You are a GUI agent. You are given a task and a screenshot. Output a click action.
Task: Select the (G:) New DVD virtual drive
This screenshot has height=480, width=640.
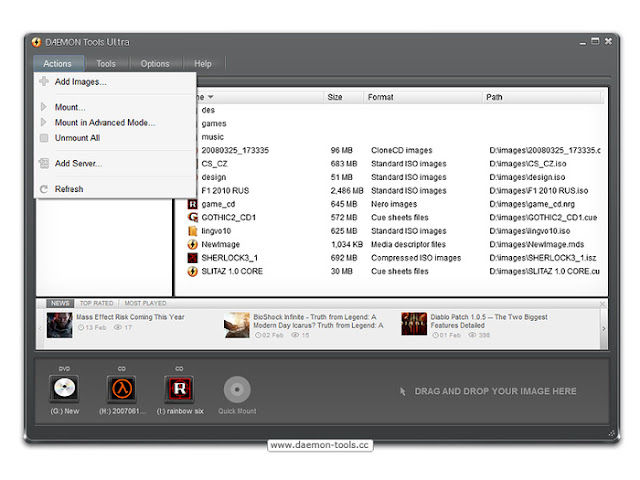click(x=64, y=389)
